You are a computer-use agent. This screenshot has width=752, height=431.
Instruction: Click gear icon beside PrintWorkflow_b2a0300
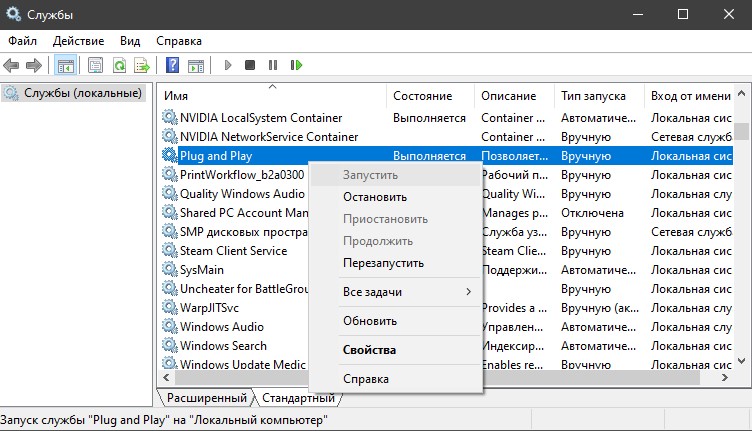point(169,174)
